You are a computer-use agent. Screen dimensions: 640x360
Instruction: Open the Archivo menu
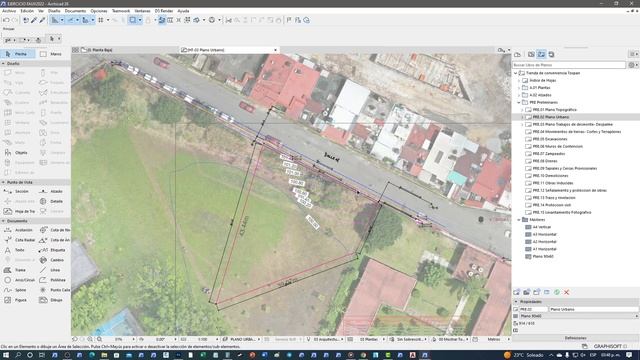point(9,11)
